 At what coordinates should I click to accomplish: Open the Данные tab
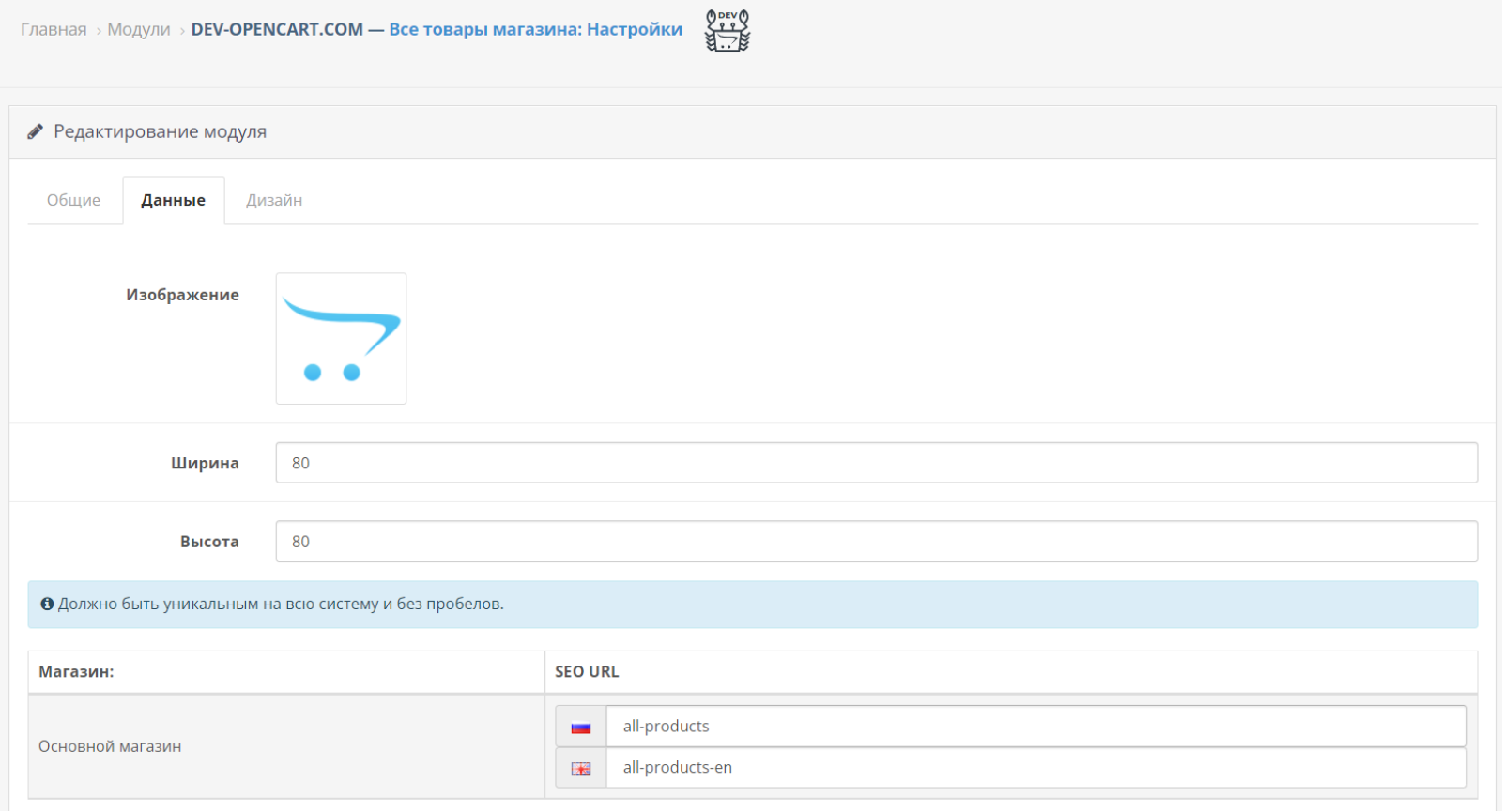174,200
